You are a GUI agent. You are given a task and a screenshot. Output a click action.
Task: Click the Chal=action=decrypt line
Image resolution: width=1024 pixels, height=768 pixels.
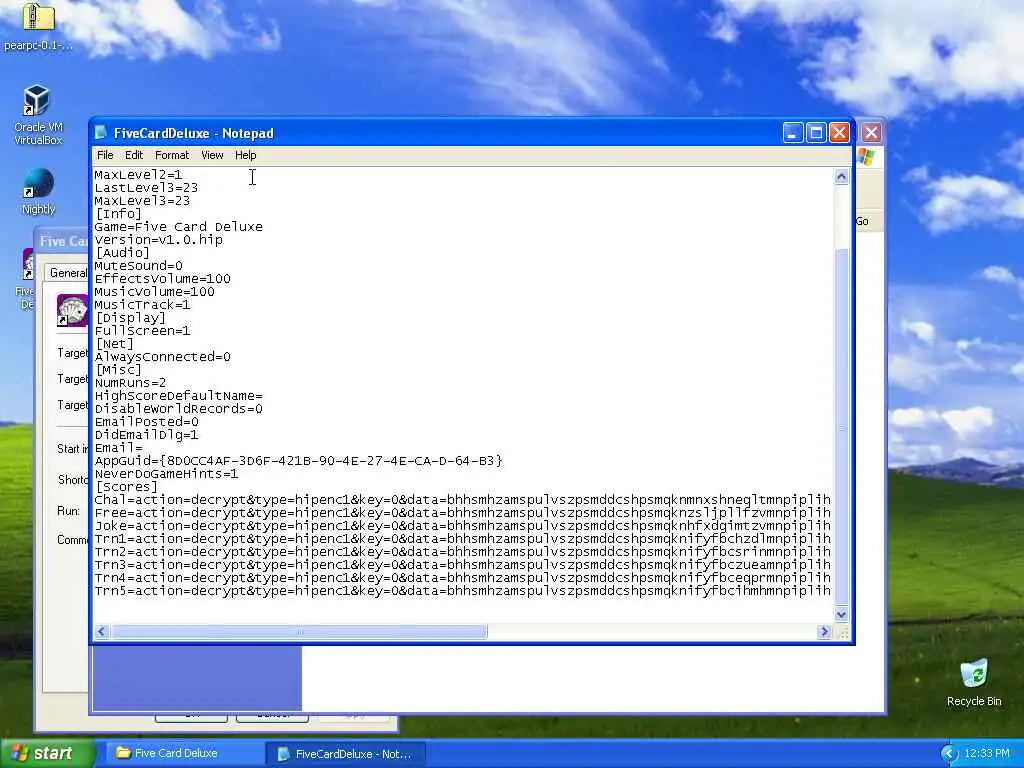pos(462,500)
